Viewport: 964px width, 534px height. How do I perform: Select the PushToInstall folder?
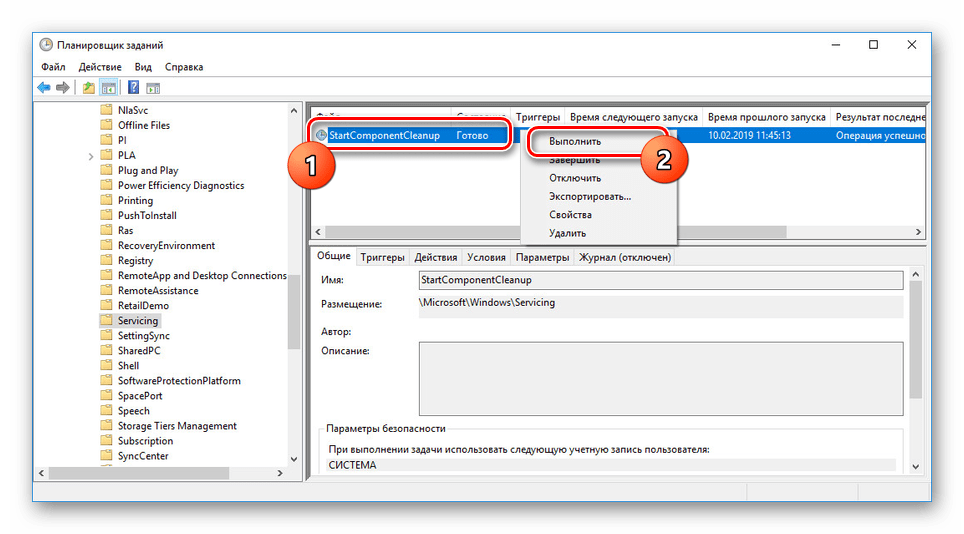tap(147, 216)
